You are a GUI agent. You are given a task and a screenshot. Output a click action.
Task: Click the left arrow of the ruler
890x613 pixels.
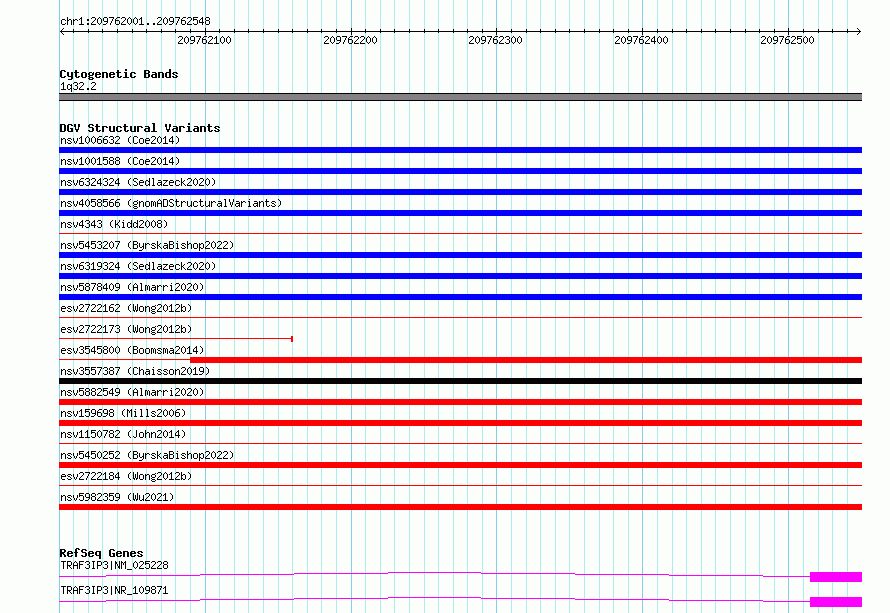62,32
